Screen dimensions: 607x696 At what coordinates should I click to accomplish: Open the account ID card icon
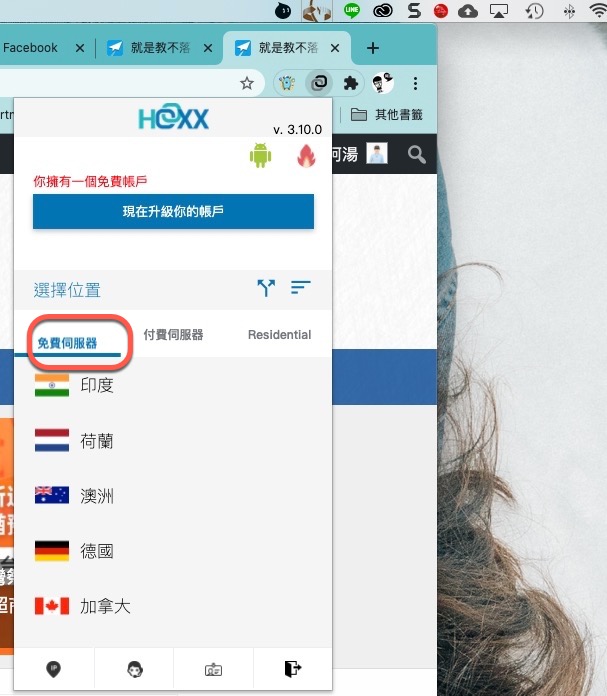point(214,670)
